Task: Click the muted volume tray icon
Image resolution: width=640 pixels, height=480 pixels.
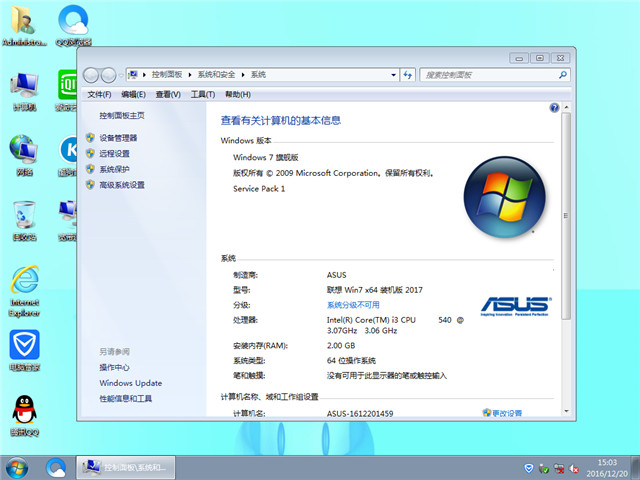Action: click(574, 468)
